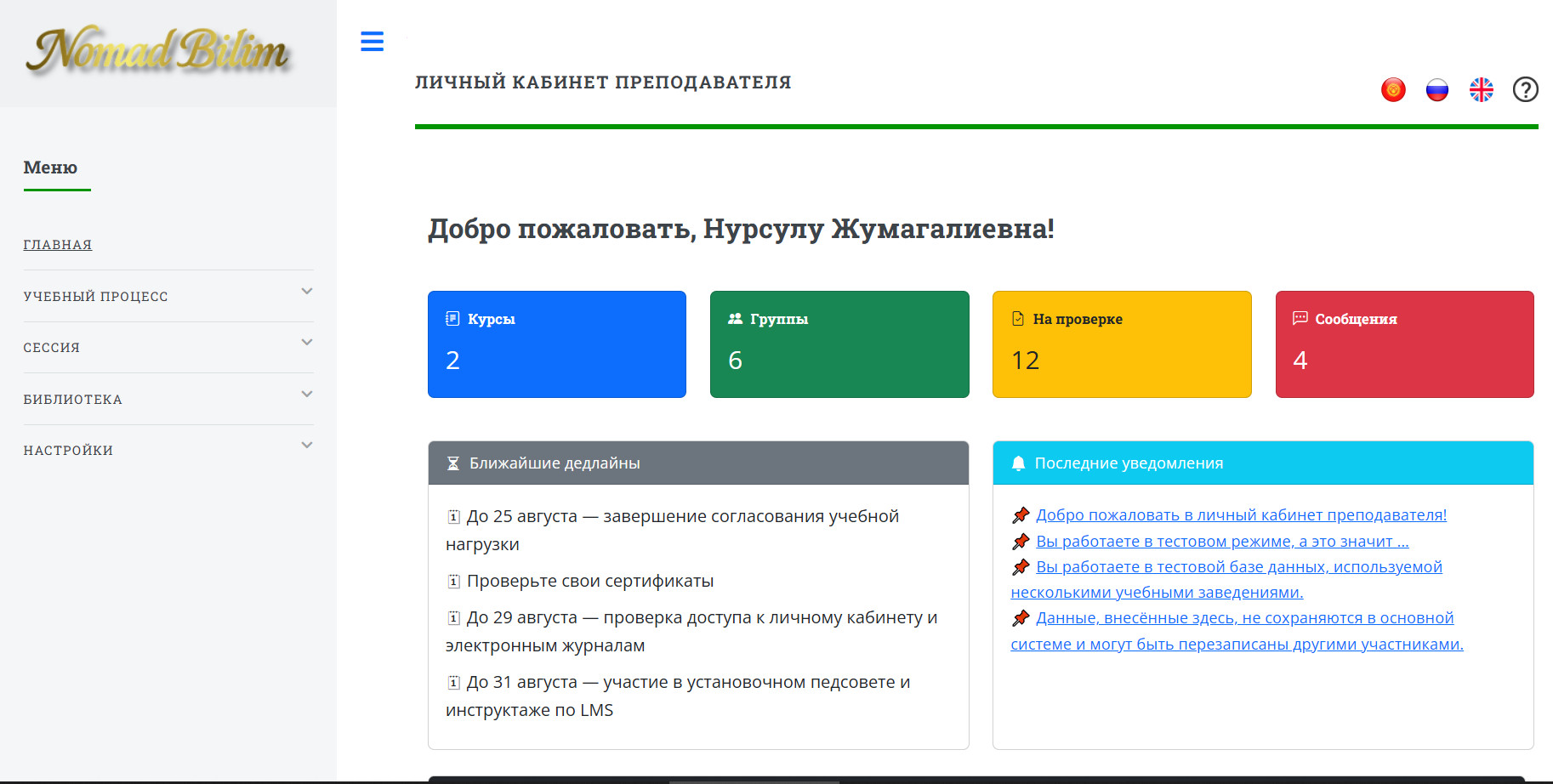
Task: Open the 'Вы работаете в тестовом режиме' link
Action: pos(1222,542)
